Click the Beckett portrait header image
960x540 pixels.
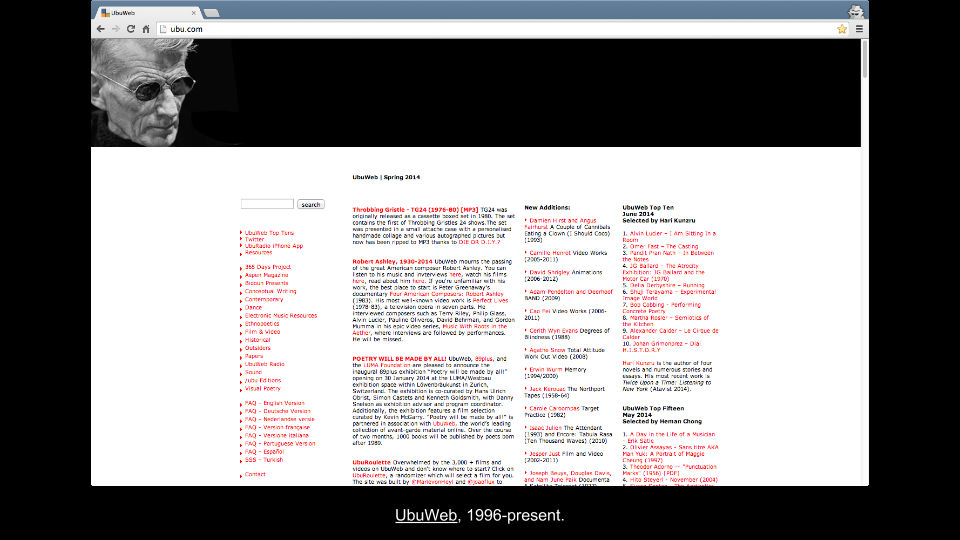pyautogui.click(x=144, y=93)
